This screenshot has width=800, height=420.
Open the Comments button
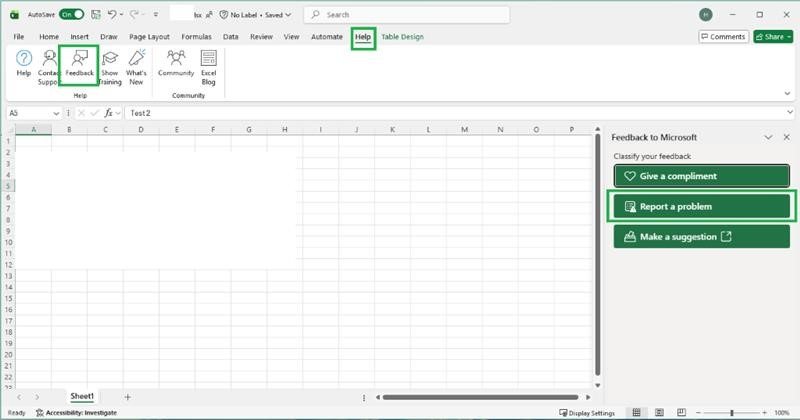click(723, 37)
